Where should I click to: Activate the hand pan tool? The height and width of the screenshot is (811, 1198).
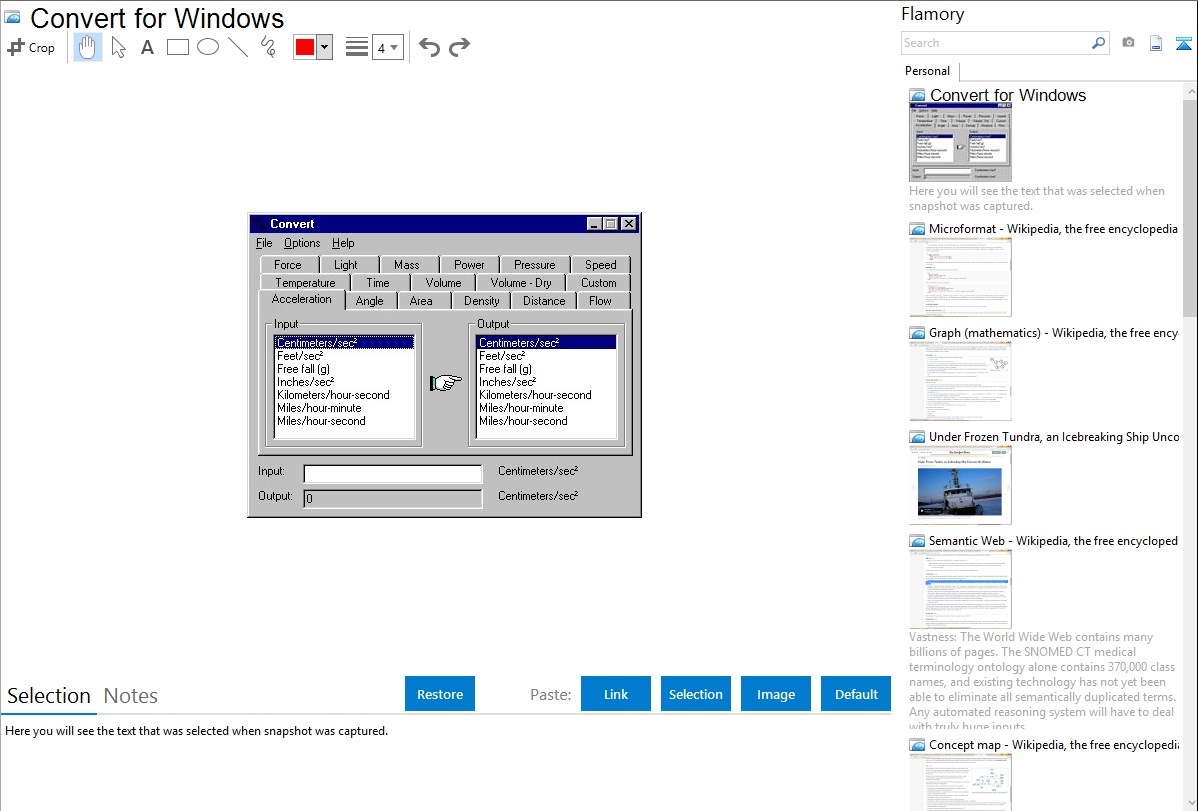click(x=88, y=47)
